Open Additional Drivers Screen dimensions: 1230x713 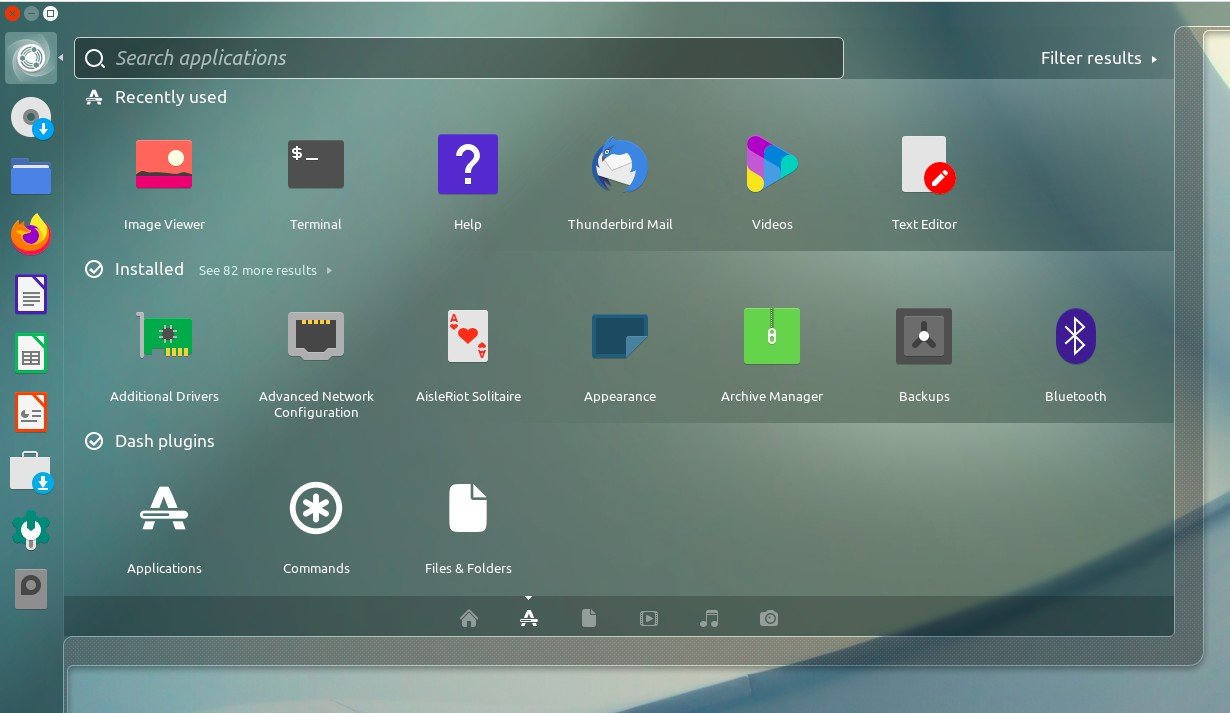pyautogui.click(x=164, y=336)
